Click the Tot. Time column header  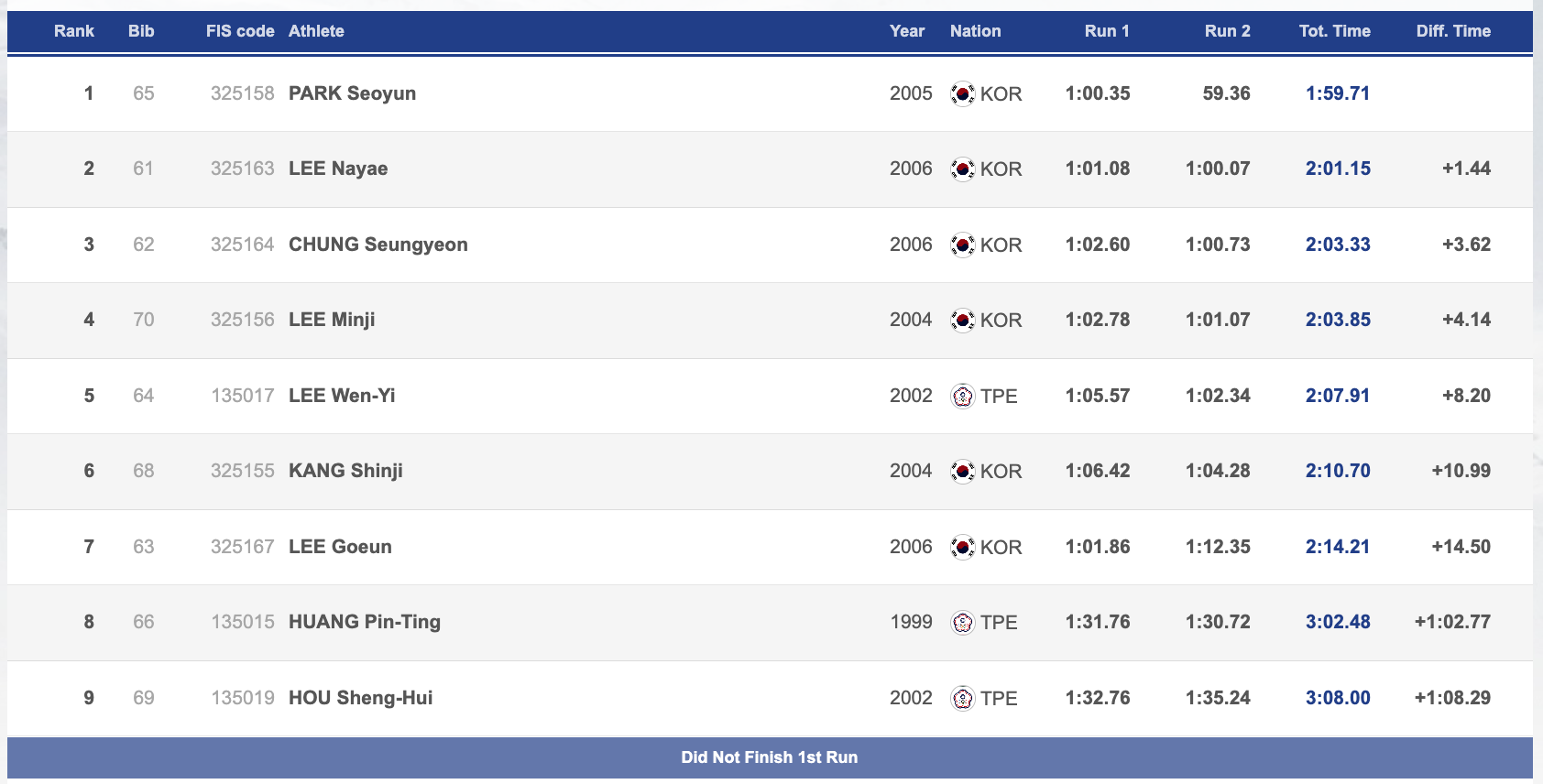[1334, 31]
